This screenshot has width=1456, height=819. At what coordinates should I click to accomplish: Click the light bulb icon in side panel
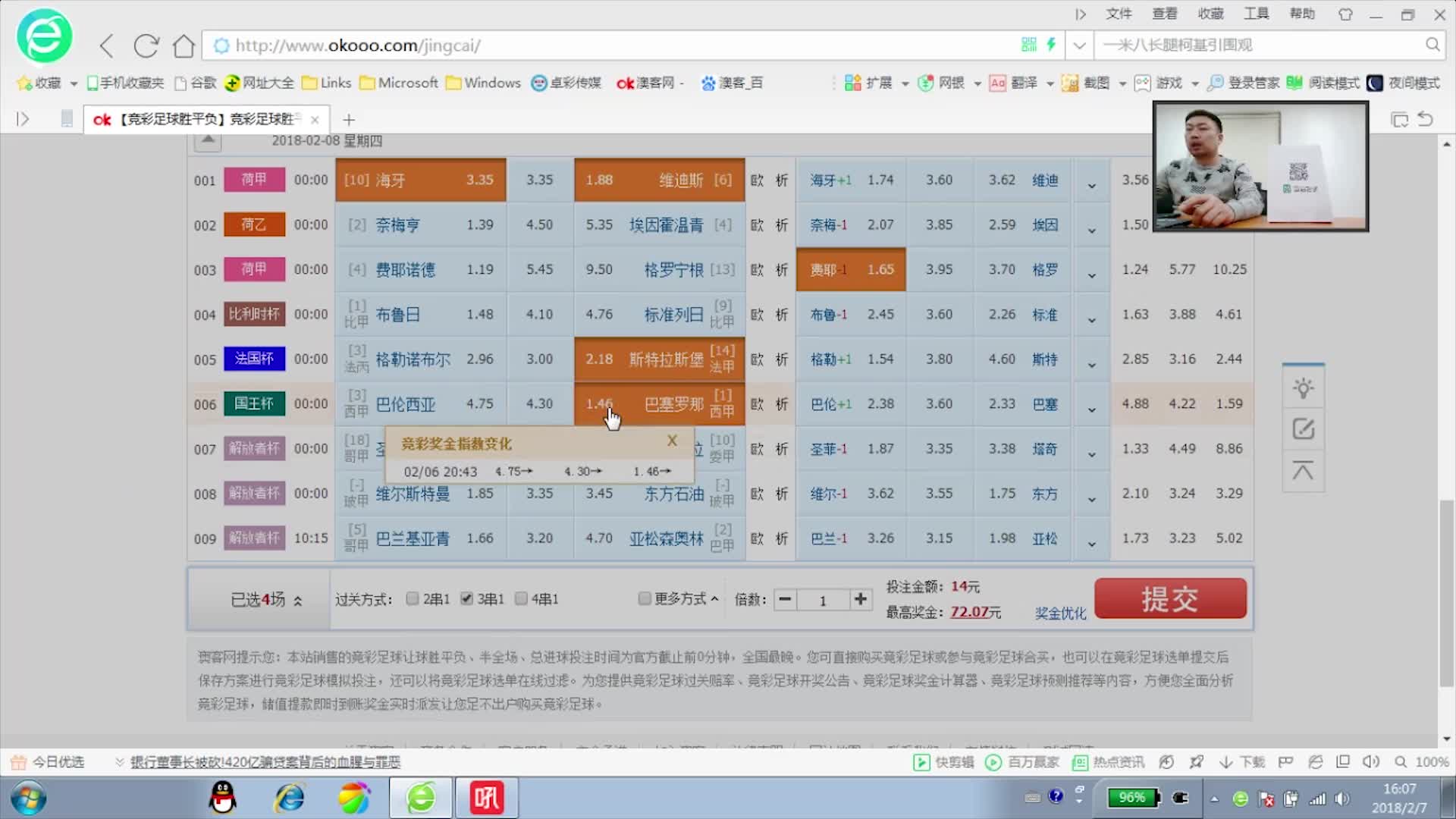click(1303, 388)
